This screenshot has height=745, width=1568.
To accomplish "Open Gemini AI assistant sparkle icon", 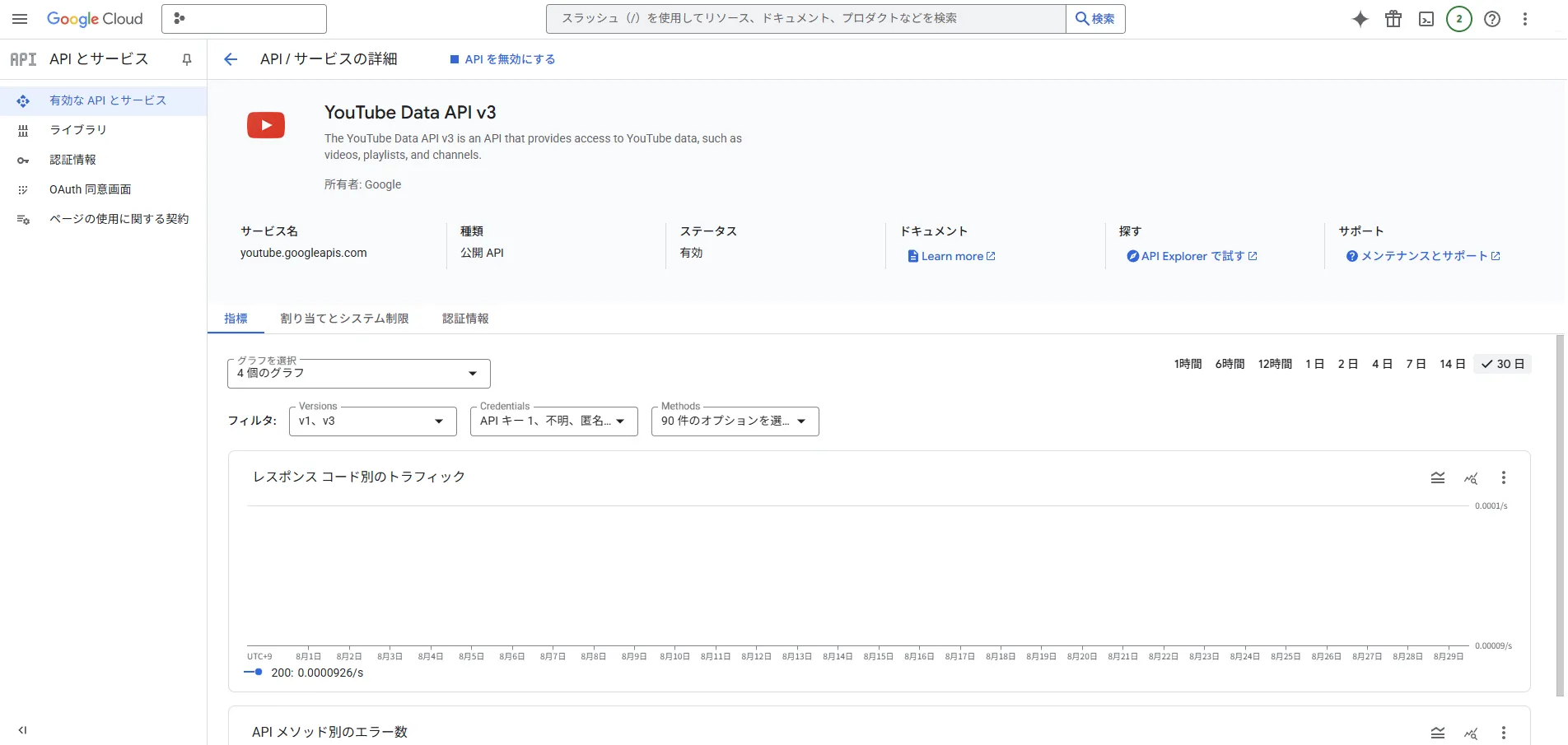I will click(x=1360, y=19).
